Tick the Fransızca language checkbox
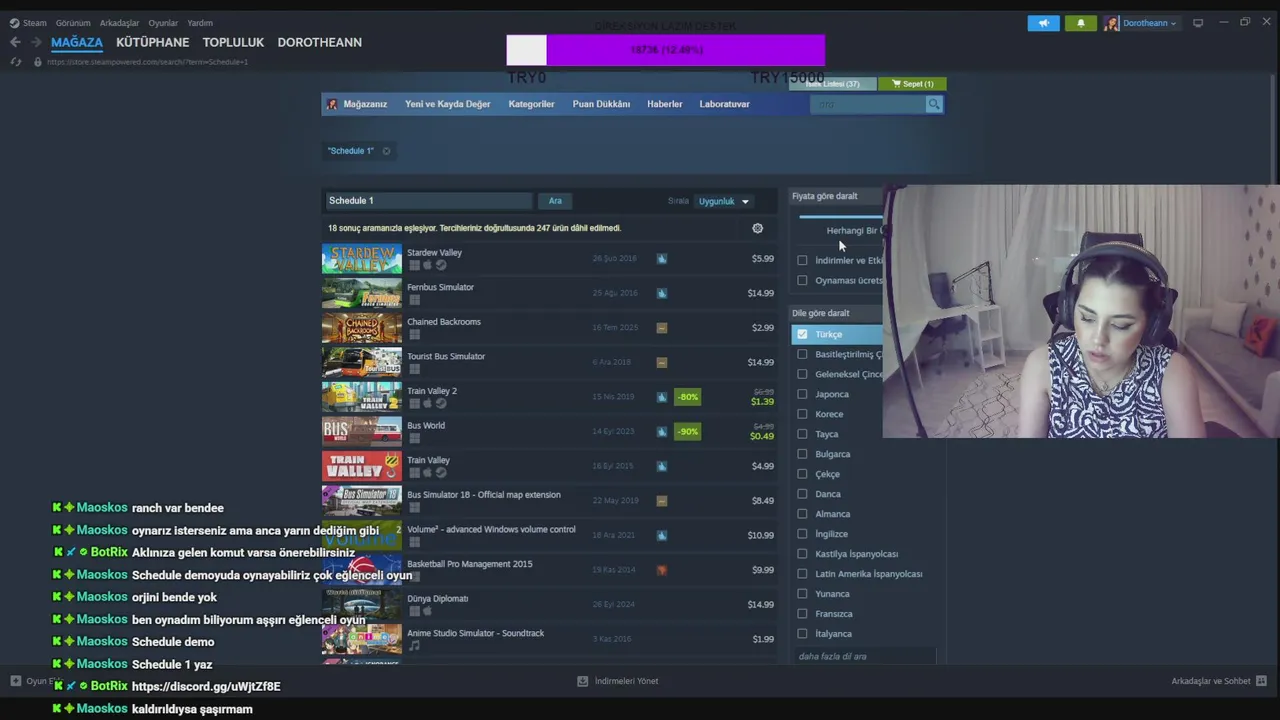The image size is (1280, 720). (x=802, y=614)
